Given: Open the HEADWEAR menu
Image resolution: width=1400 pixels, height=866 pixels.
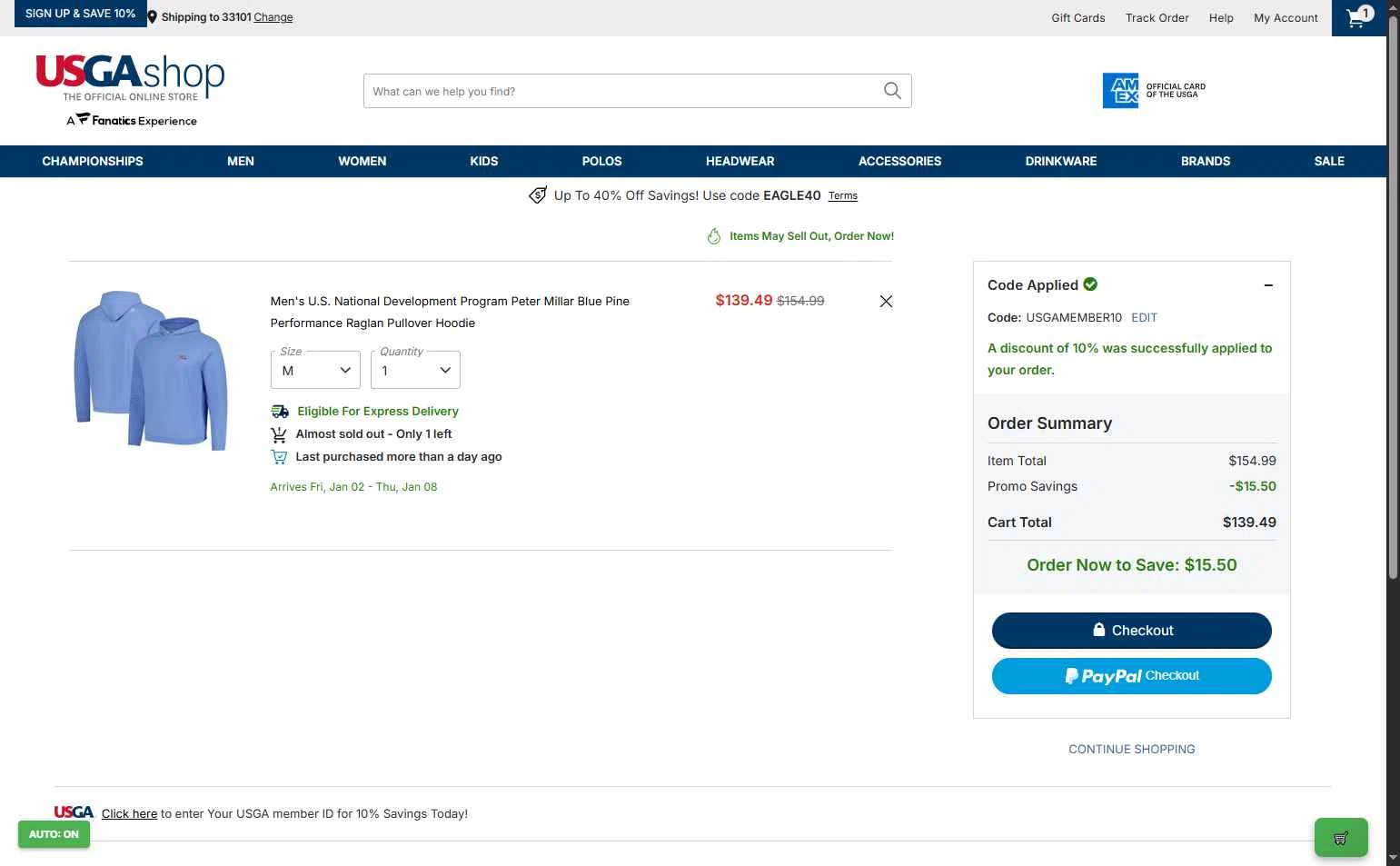Looking at the screenshot, I should (x=740, y=161).
